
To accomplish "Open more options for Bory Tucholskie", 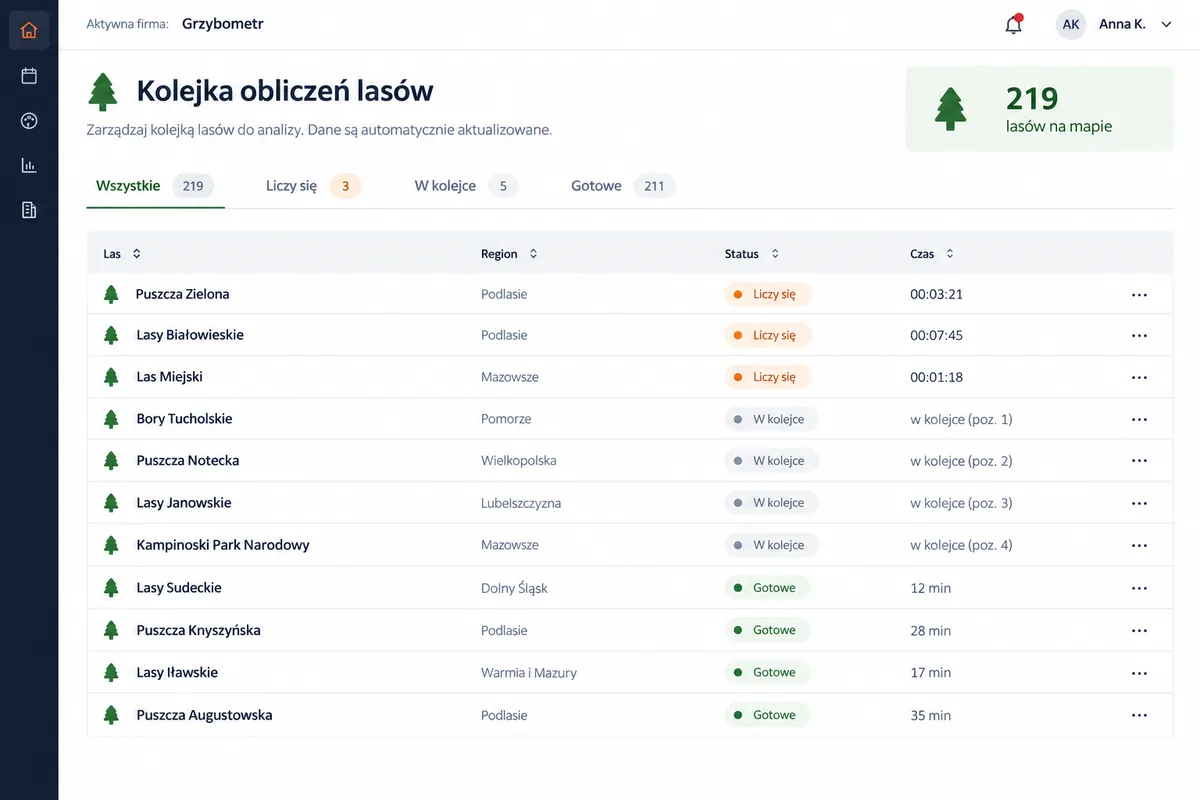I will tap(1139, 420).
